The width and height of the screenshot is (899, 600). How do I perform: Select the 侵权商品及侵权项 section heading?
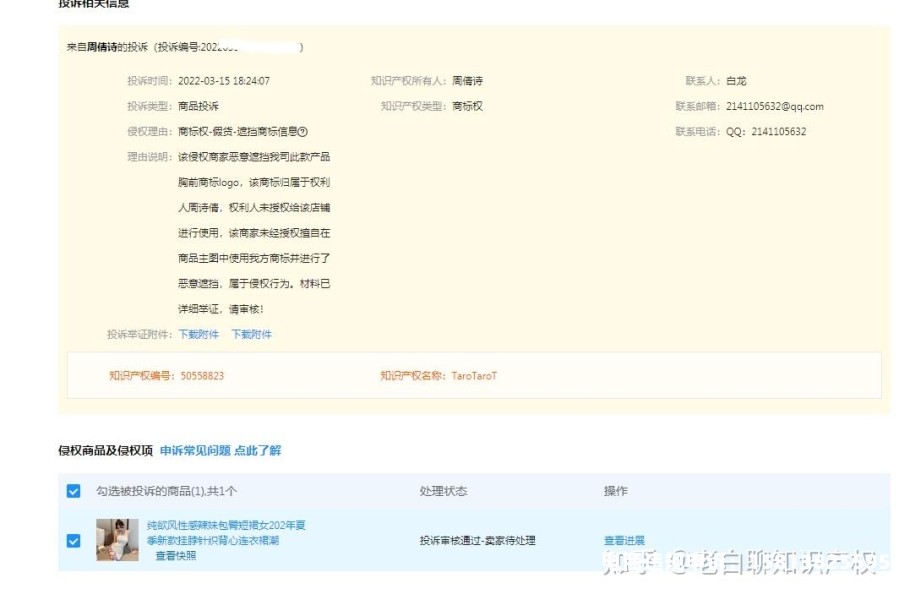point(105,450)
